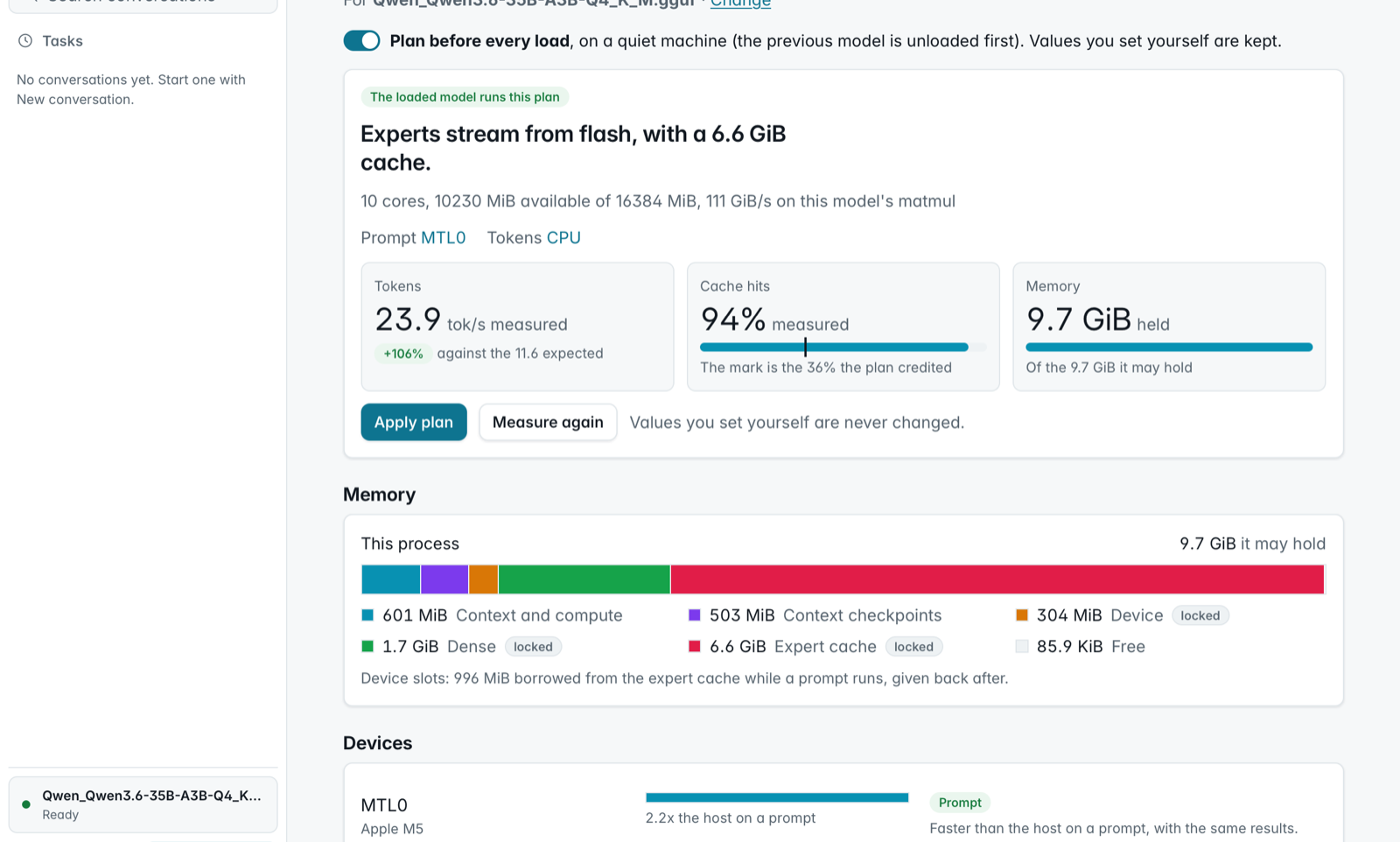Click the green legend square for Dense
The height and width of the screenshot is (842, 1400).
pos(367,647)
